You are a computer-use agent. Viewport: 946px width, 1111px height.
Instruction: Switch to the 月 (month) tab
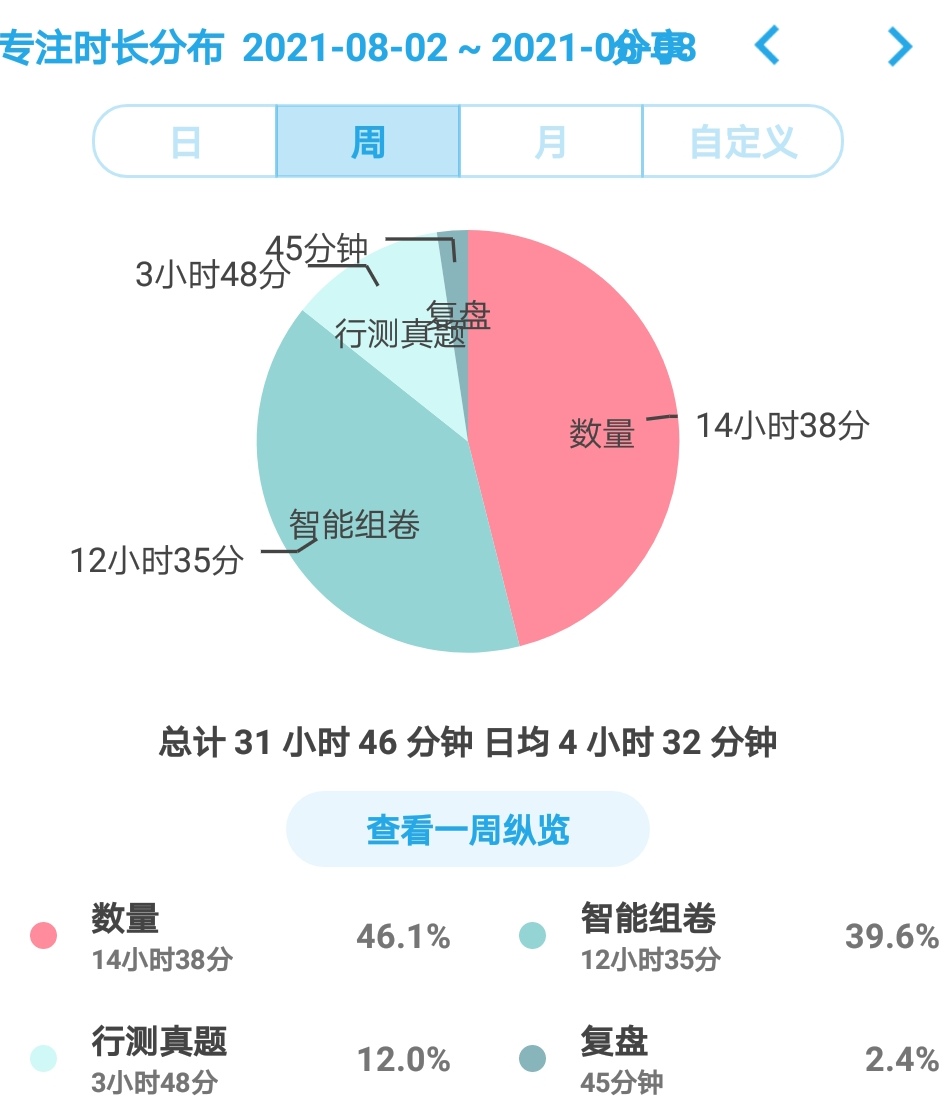click(x=550, y=142)
